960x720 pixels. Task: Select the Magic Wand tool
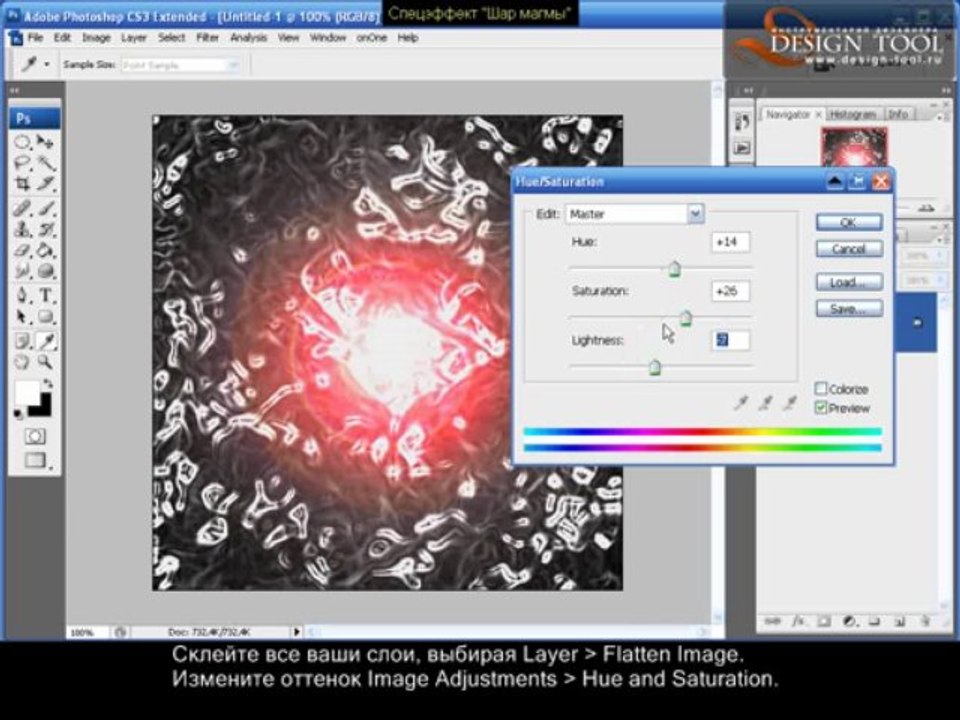[x=45, y=163]
